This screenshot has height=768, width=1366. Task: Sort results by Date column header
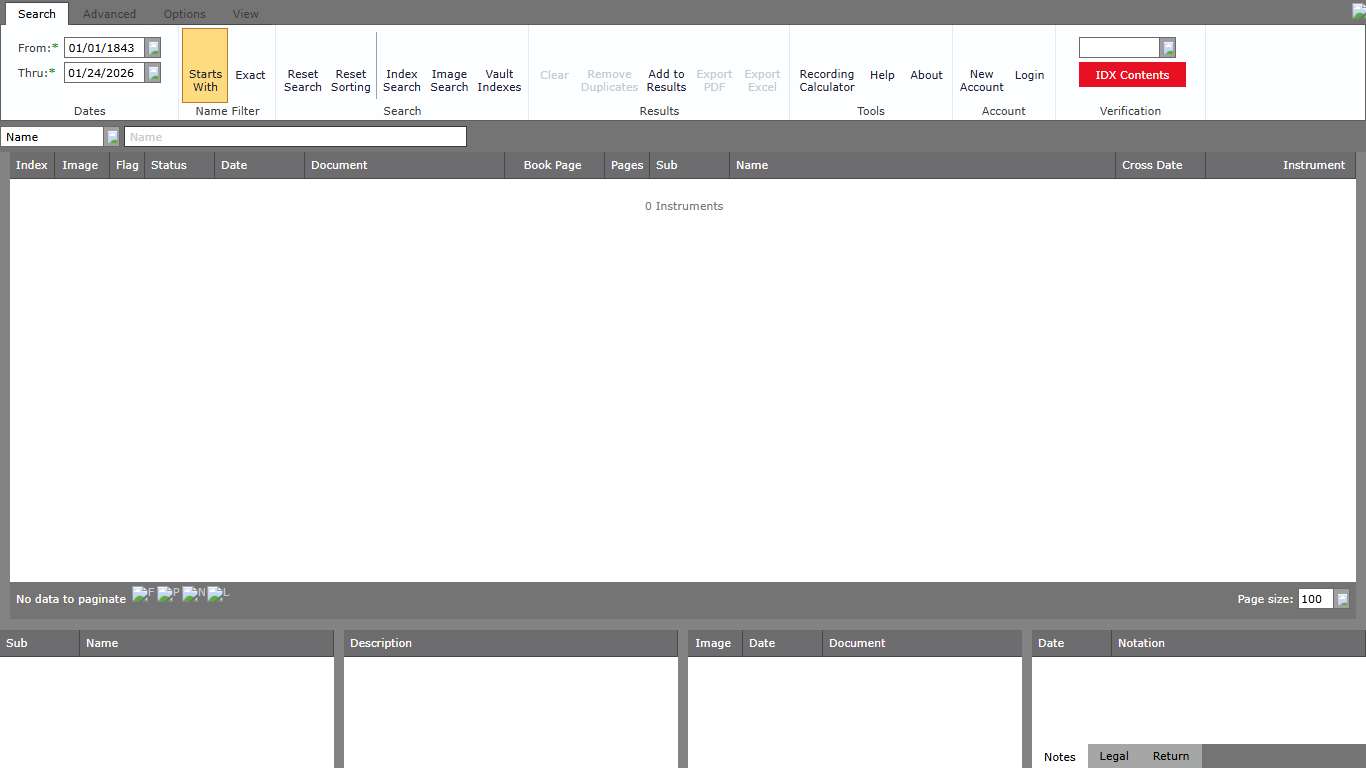point(235,165)
